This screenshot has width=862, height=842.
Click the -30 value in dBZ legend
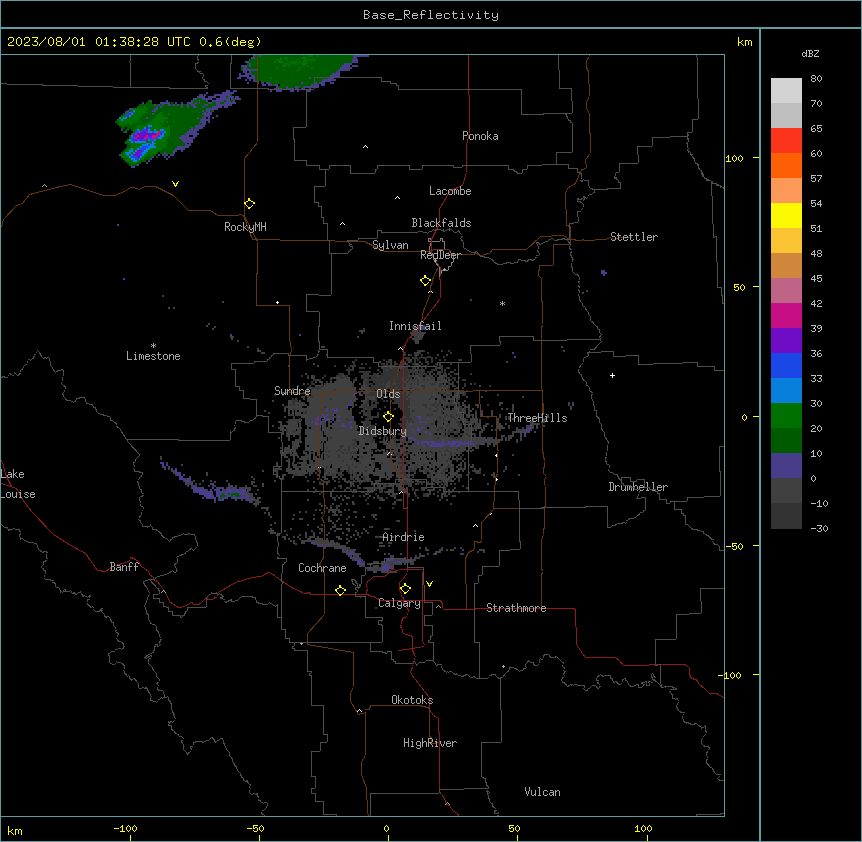tap(819, 528)
